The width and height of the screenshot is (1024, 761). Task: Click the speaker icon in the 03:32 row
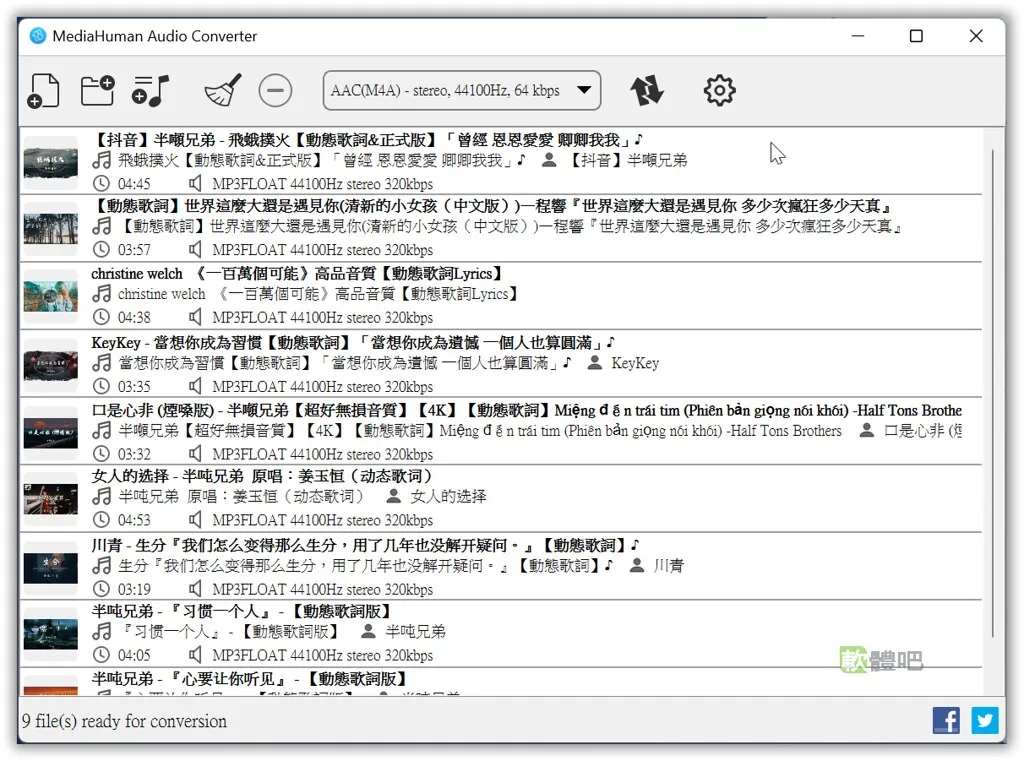click(195, 453)
